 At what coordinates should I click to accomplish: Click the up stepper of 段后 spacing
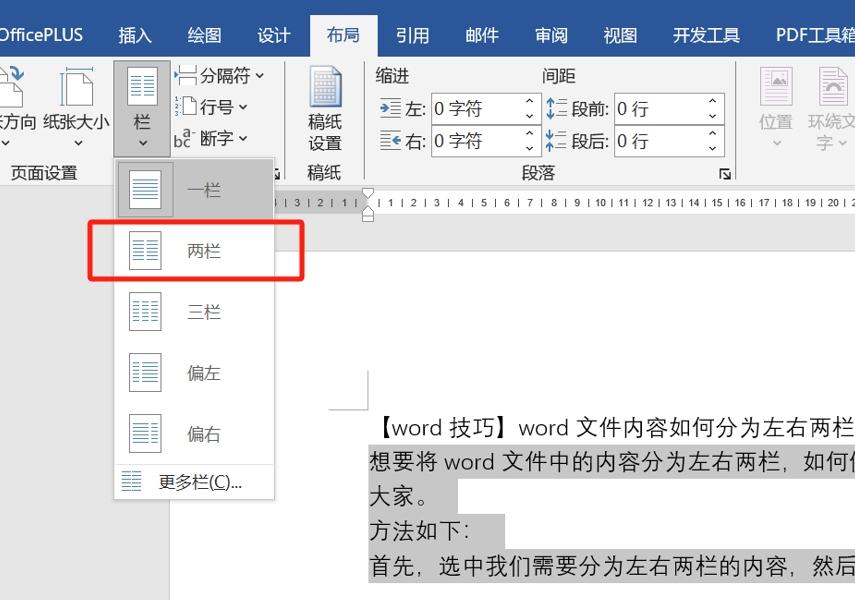coord(711,134)
